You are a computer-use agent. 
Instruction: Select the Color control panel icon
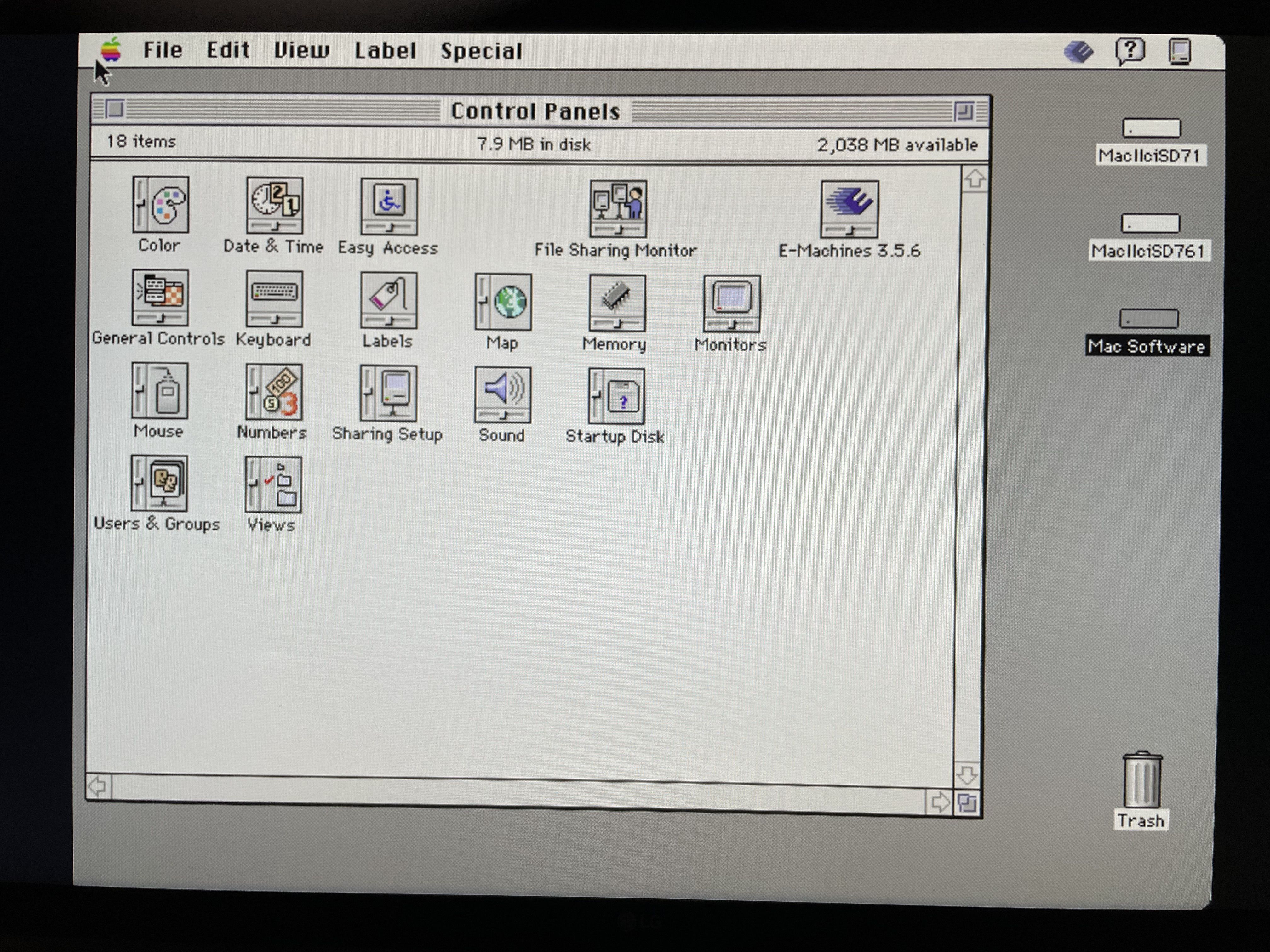click(160, 204)
